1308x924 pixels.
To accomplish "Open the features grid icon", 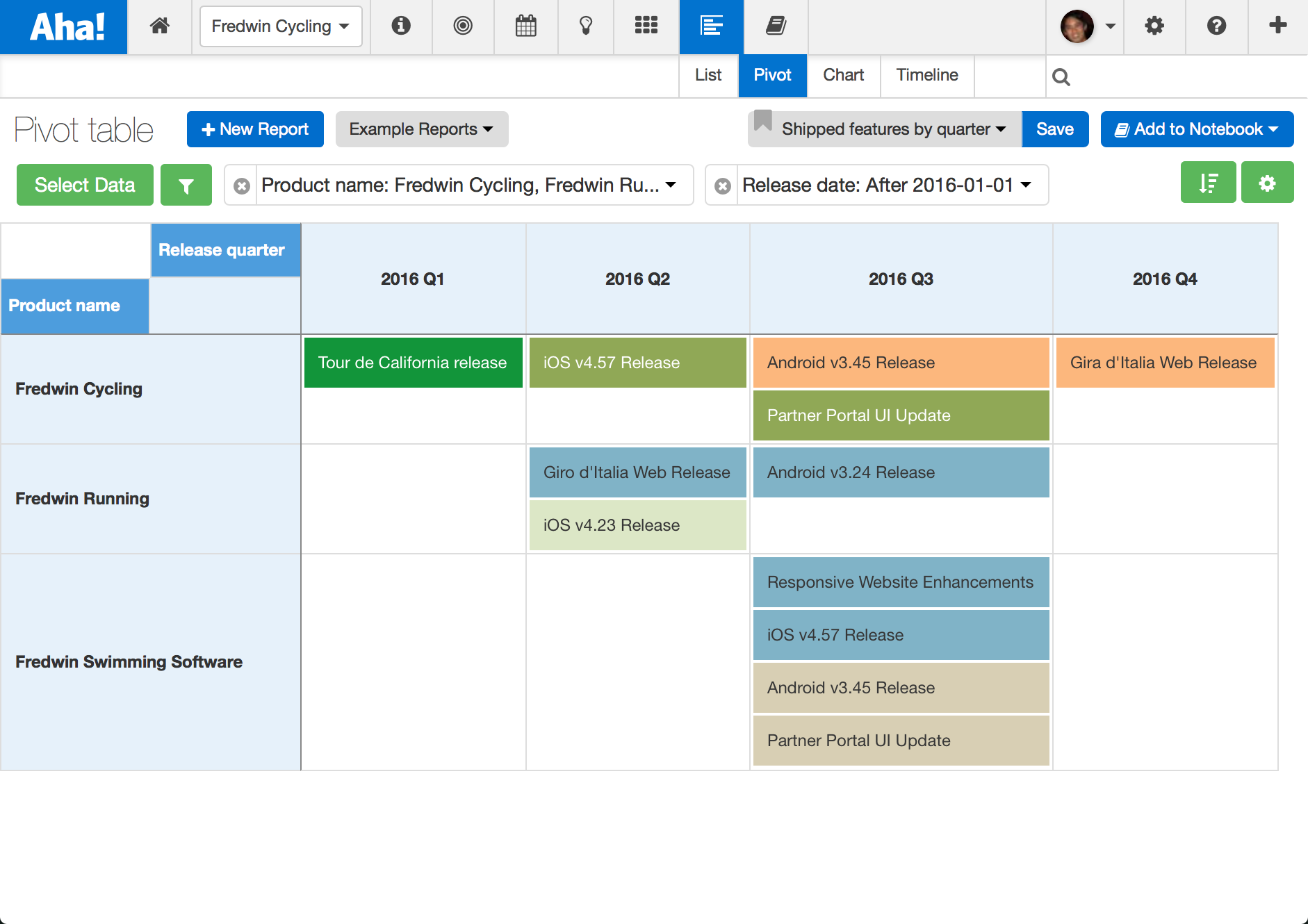I will pos(646,26).
